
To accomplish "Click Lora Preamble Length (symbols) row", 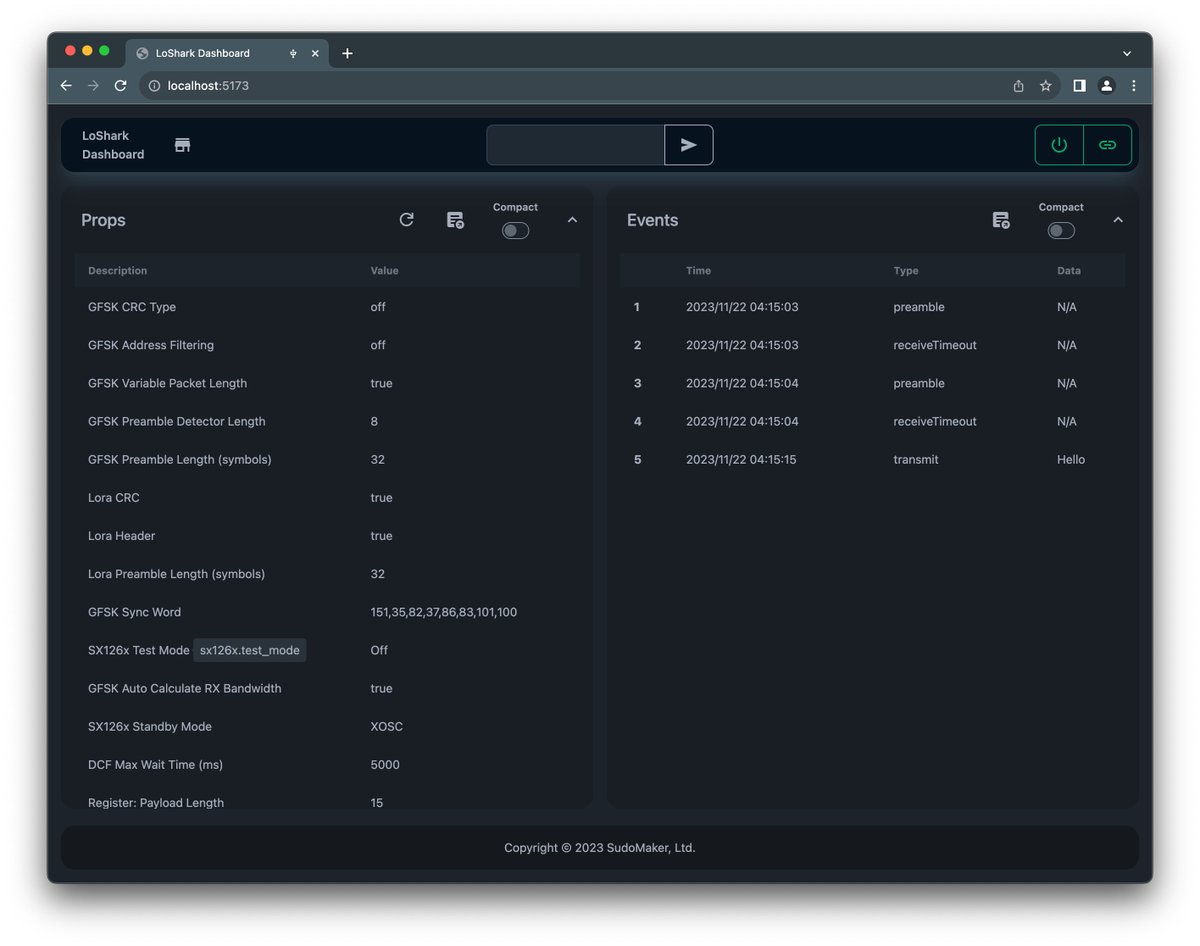I will coord(327,574).
